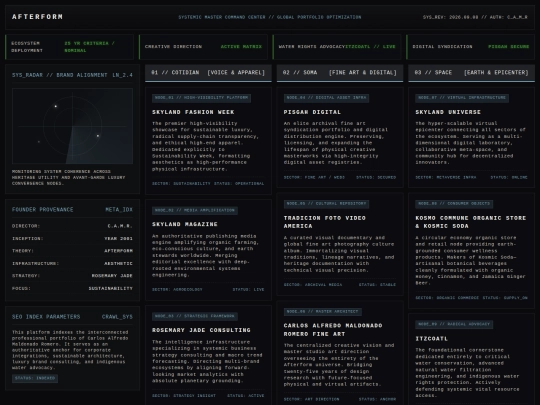Click the 'NODE_08 // CONSUMER OBJECTS' tag
This screenshot has width=540, height=405.
click(x=454, y=204)
